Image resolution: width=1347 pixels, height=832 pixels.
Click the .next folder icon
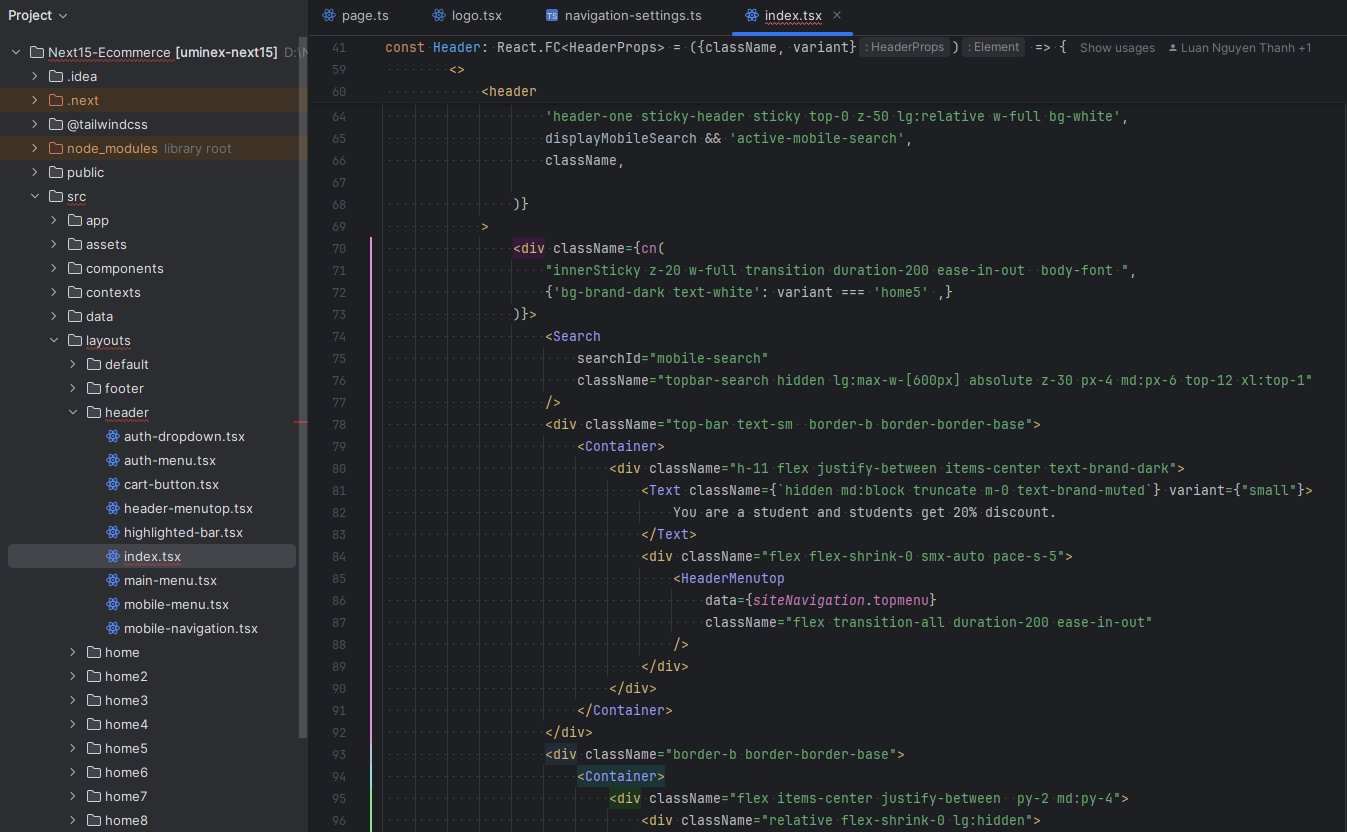[x=56, y=101]
